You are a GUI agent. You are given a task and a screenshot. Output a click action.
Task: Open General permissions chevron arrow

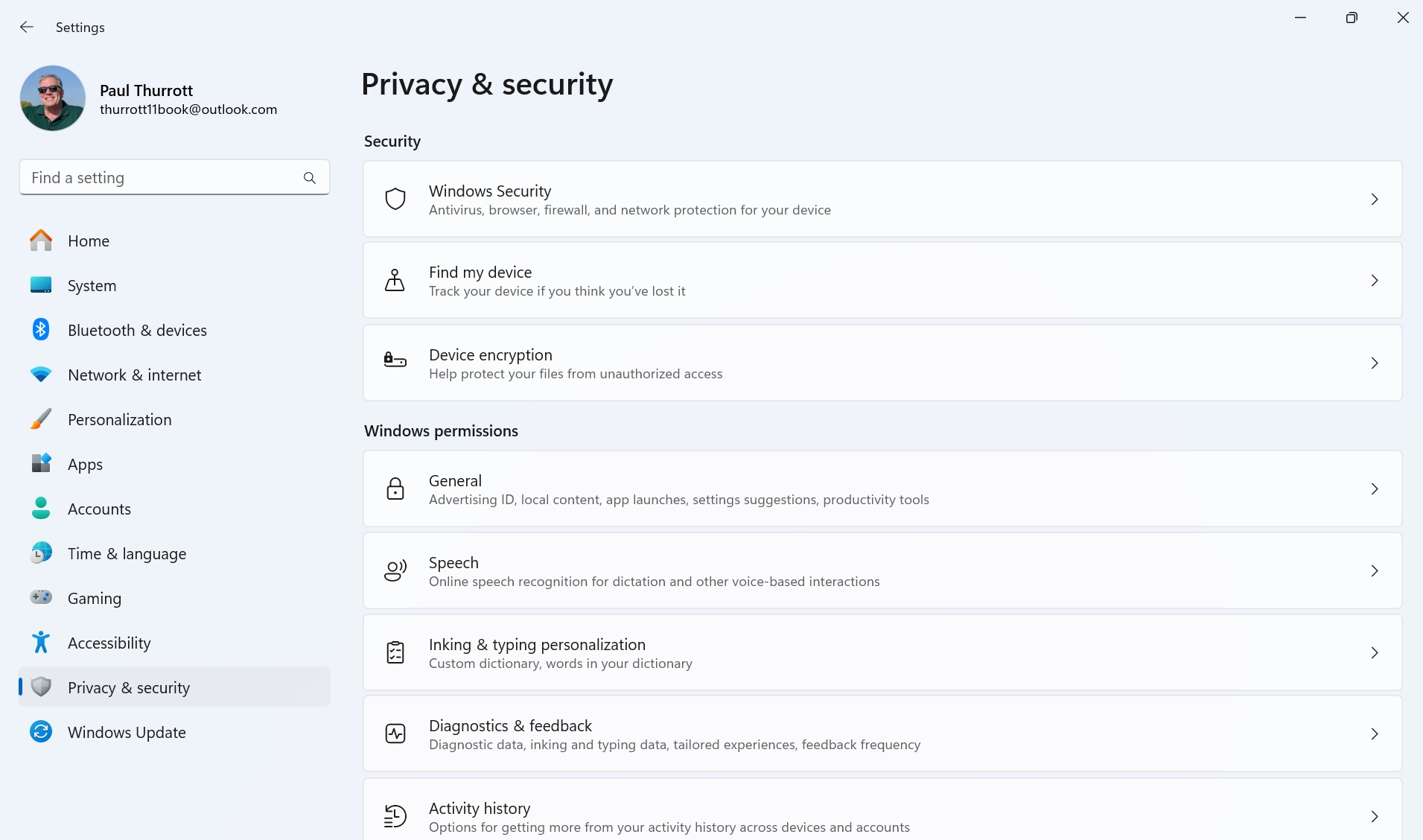tap(1375, 489)
